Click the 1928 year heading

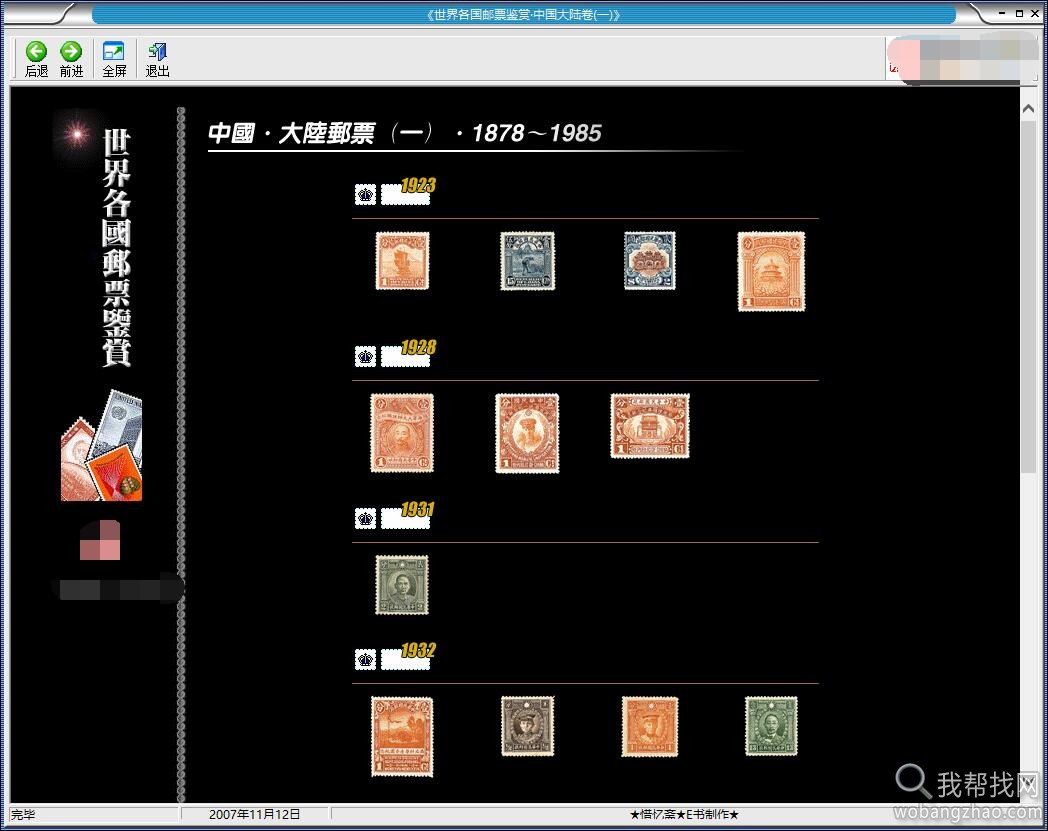click(418, 348)
